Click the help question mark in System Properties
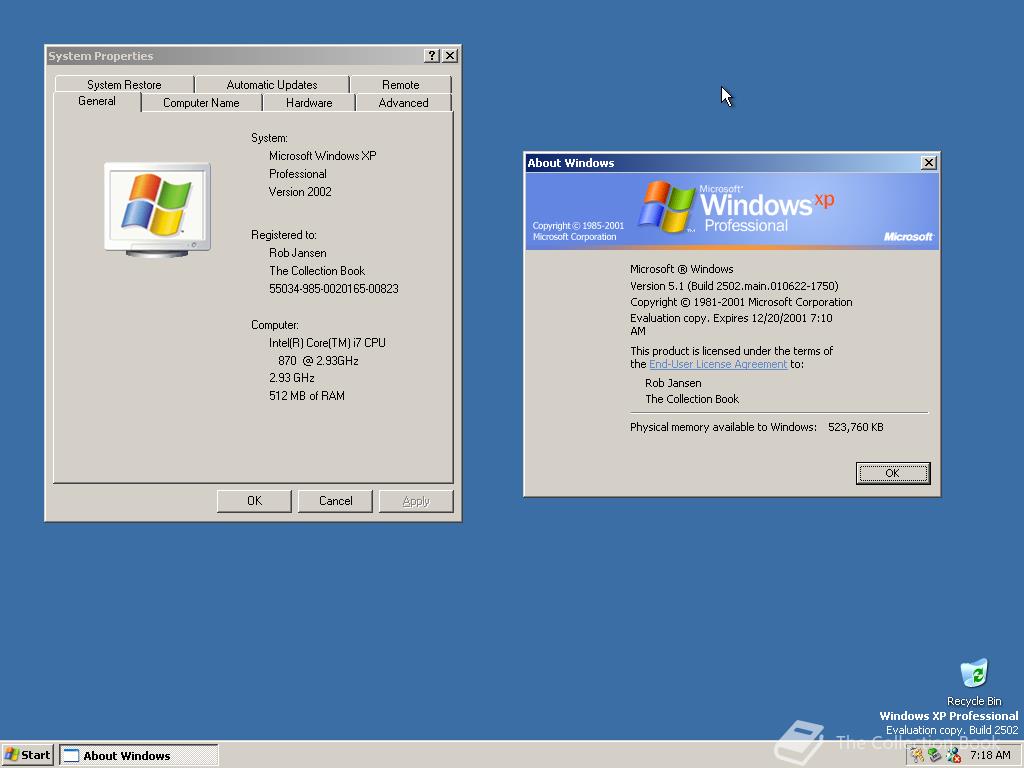 [x=432, y=56]
